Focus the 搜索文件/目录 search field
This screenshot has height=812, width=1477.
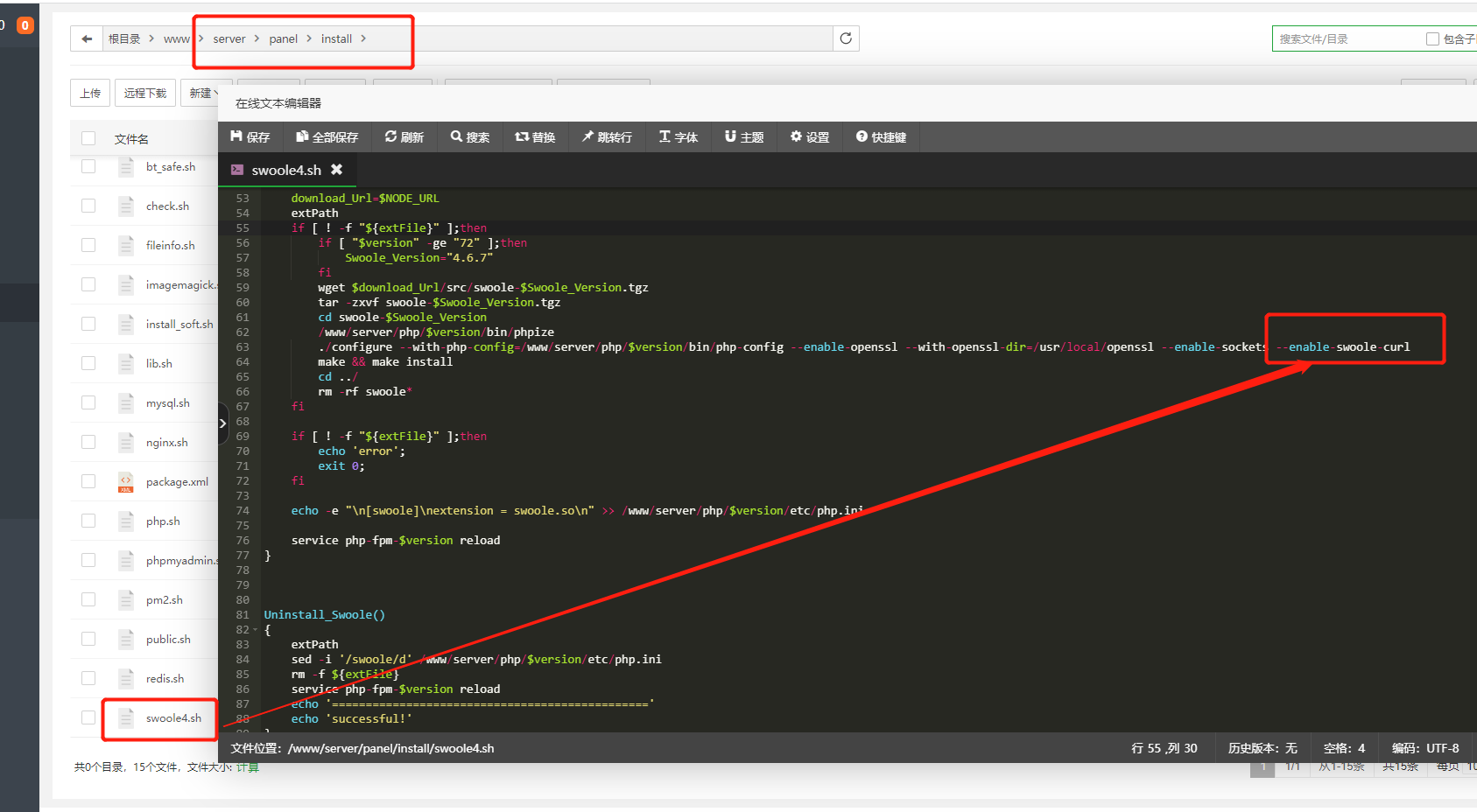pyautogui.click(x=1348, y=38)
